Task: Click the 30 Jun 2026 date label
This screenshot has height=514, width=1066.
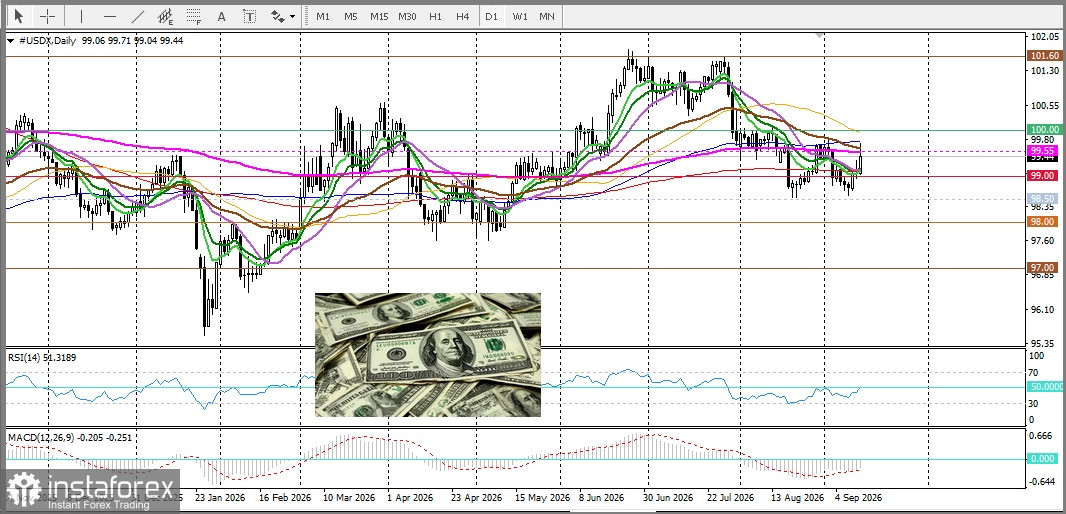Action: 670,497
